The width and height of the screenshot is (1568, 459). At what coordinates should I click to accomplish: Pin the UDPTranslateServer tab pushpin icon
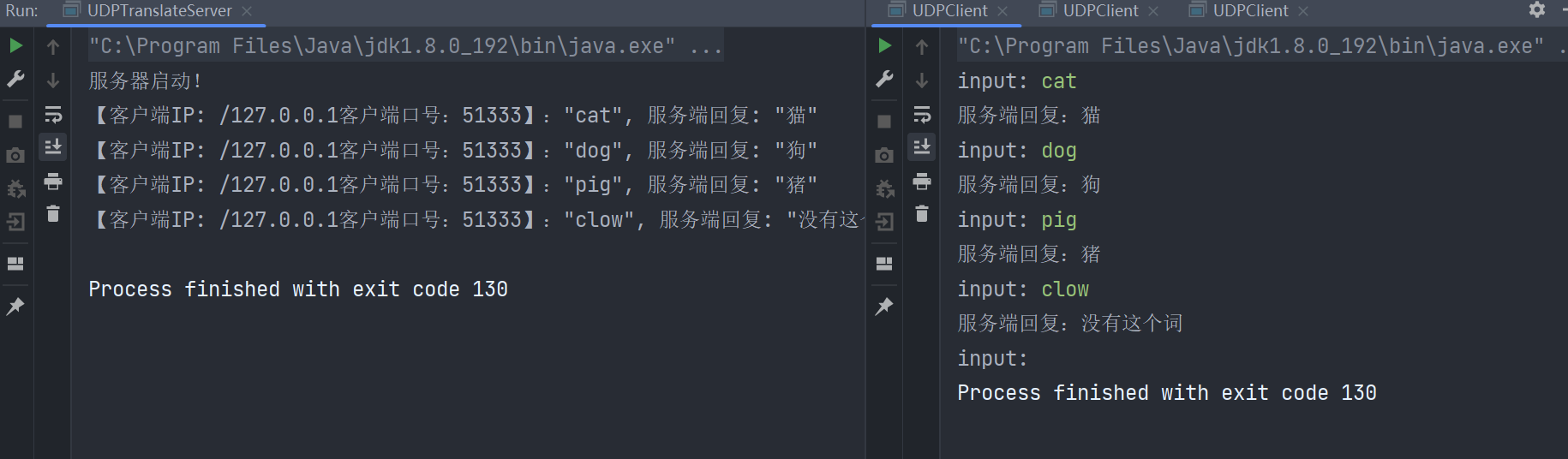coord(15,306)
